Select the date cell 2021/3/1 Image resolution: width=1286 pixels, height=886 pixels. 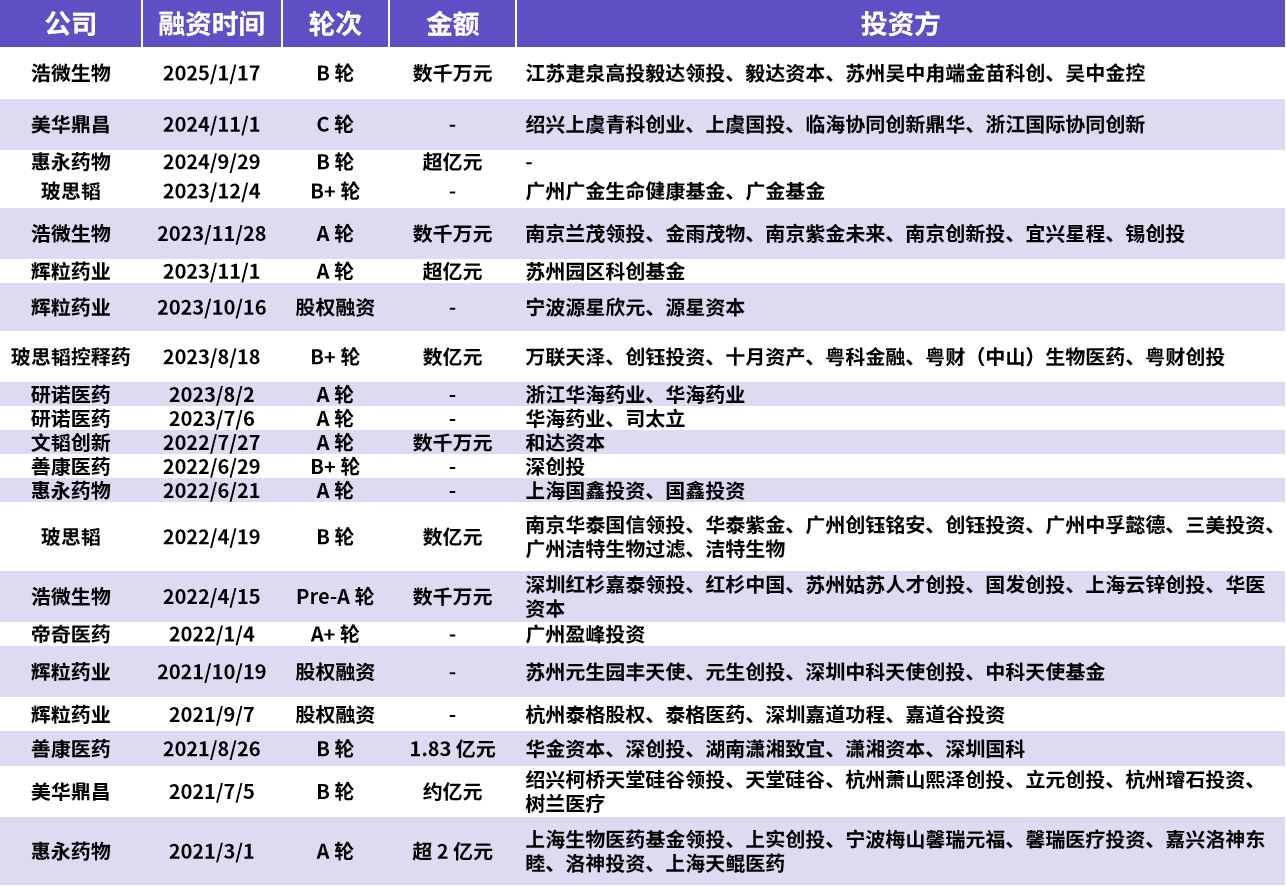click(x=211, y=852)
